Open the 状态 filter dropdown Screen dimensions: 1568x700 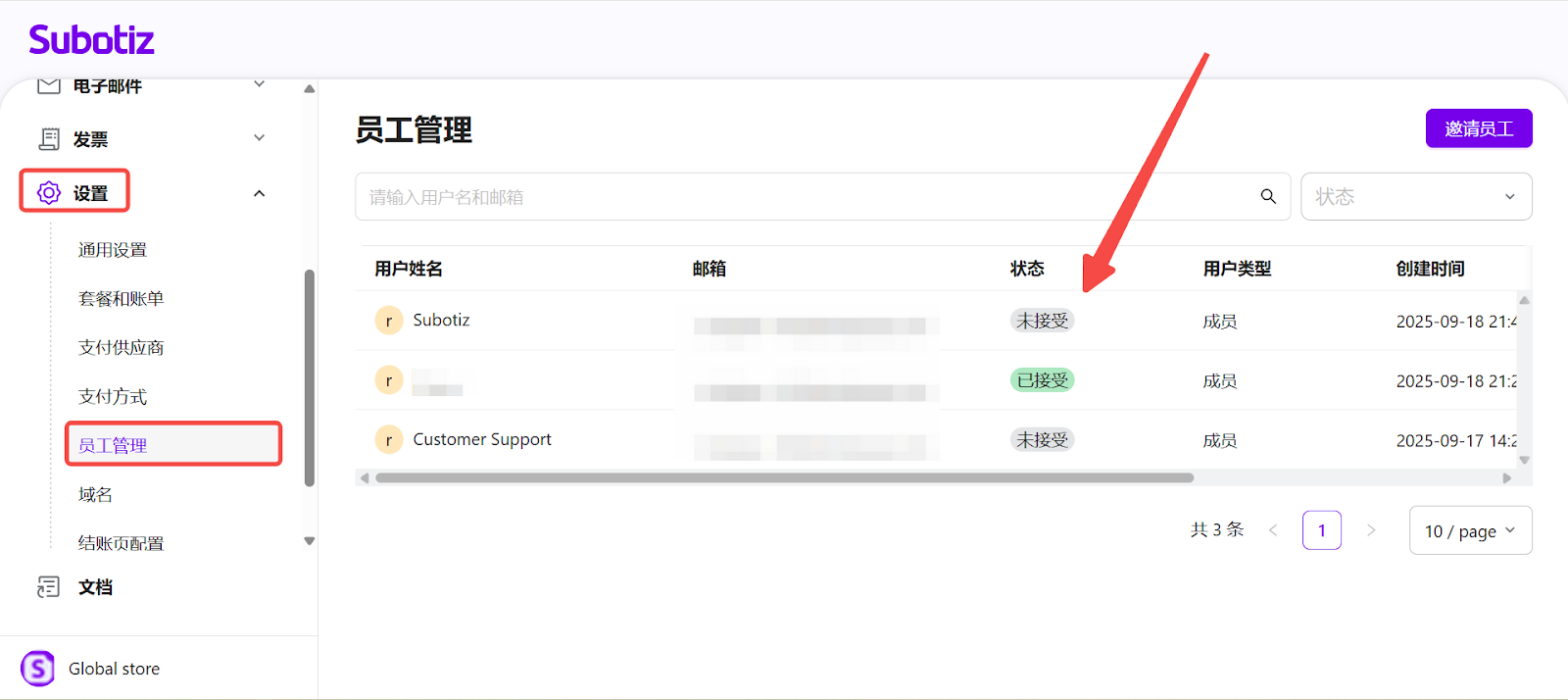pos(1415,197)
